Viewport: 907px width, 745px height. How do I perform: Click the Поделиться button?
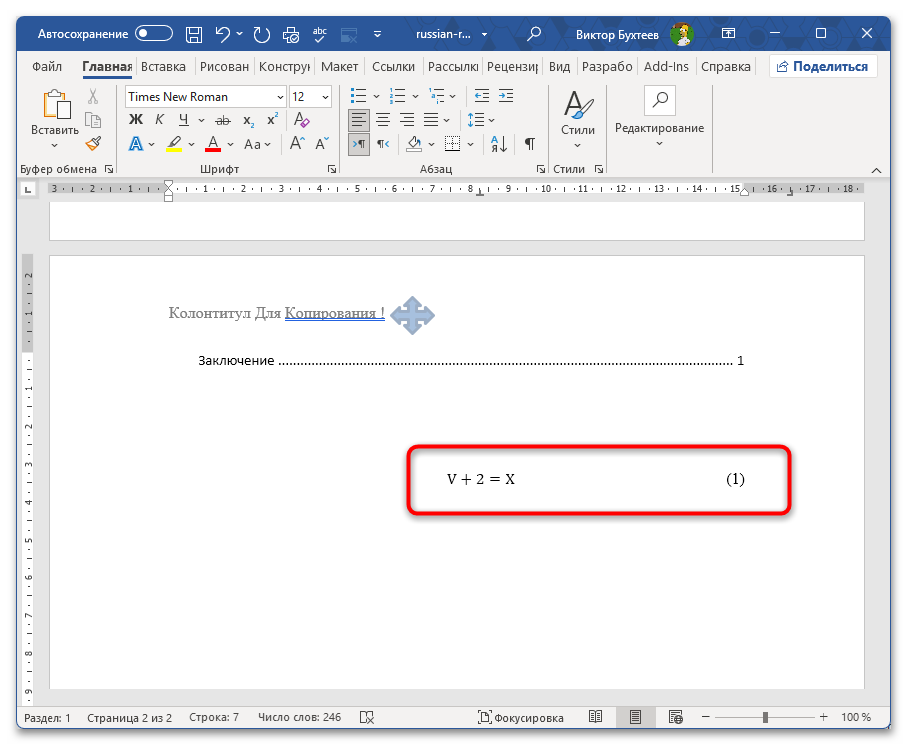[x=823, y=67]
